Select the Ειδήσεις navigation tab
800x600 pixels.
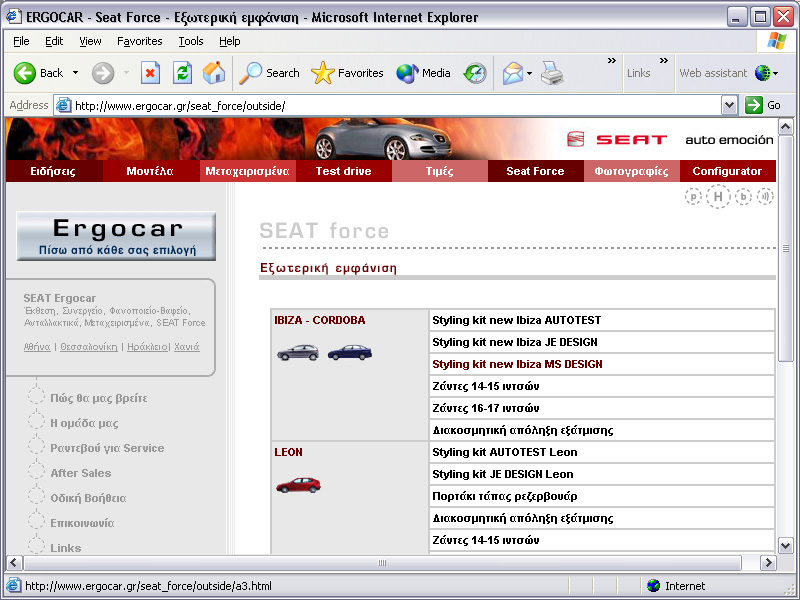pos(54,171)
